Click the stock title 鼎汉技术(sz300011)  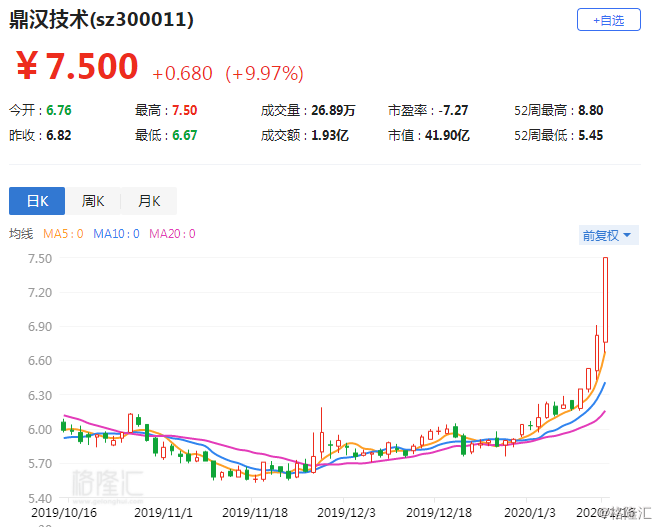tap(101, 20)
